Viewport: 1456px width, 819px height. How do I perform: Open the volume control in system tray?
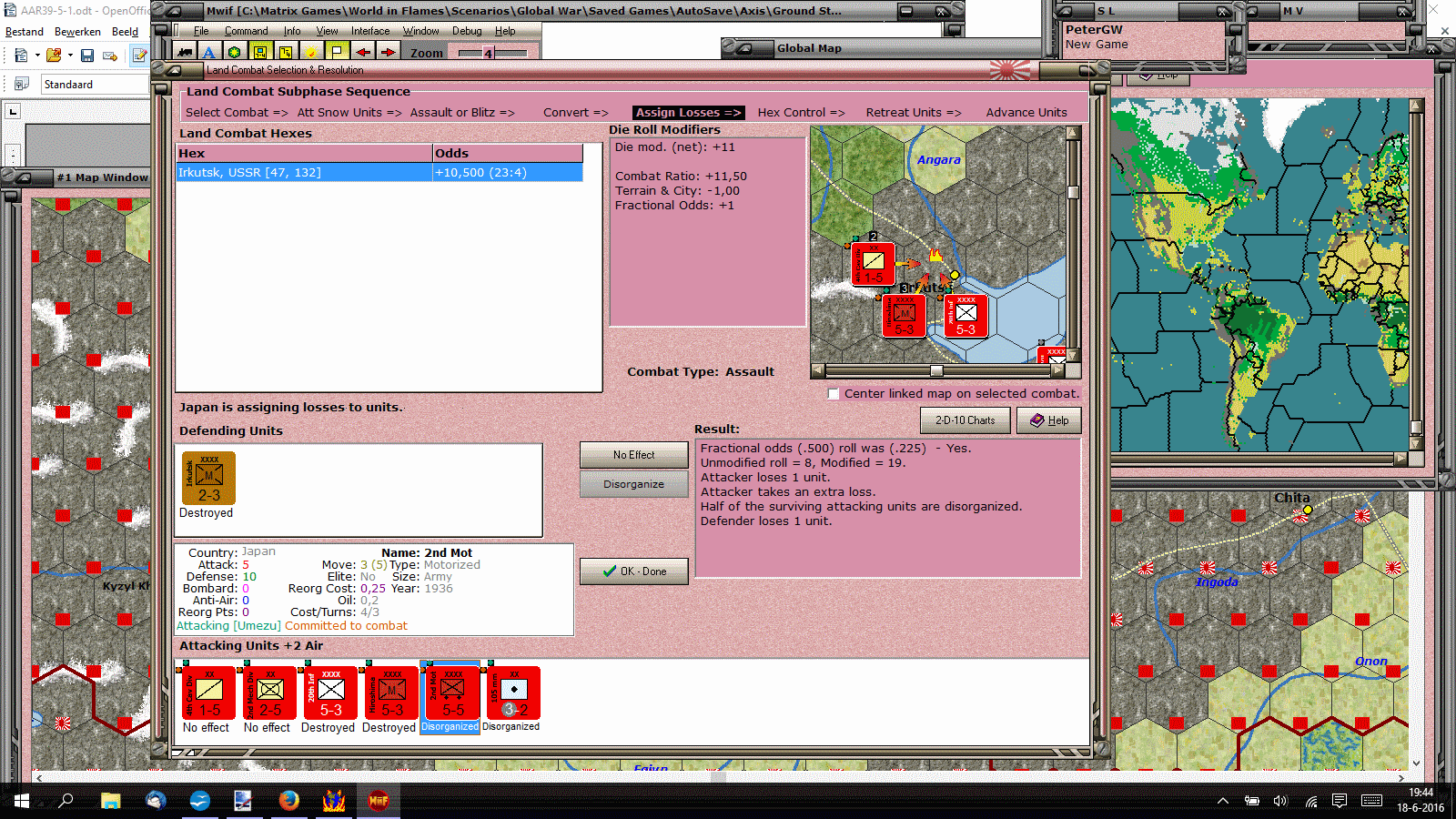tap(1280, 801)
